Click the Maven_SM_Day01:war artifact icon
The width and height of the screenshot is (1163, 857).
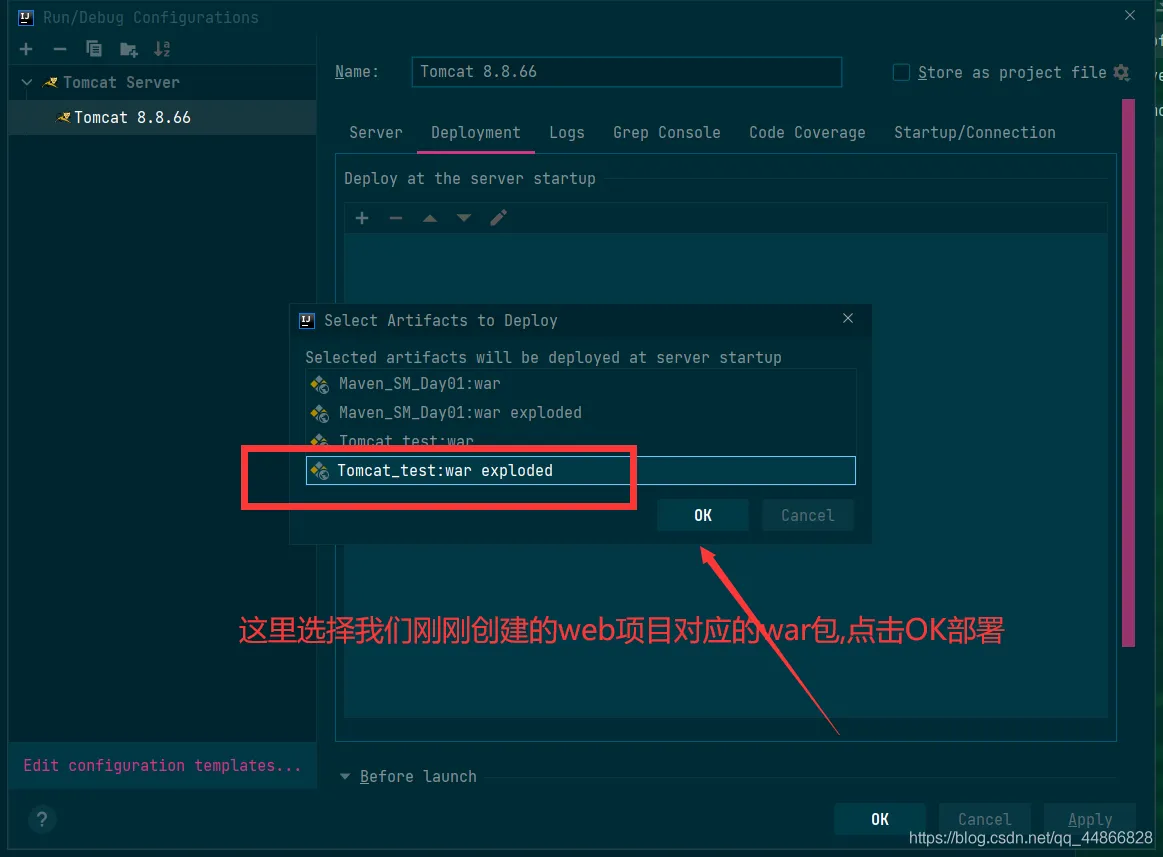[x=320, y=384]
